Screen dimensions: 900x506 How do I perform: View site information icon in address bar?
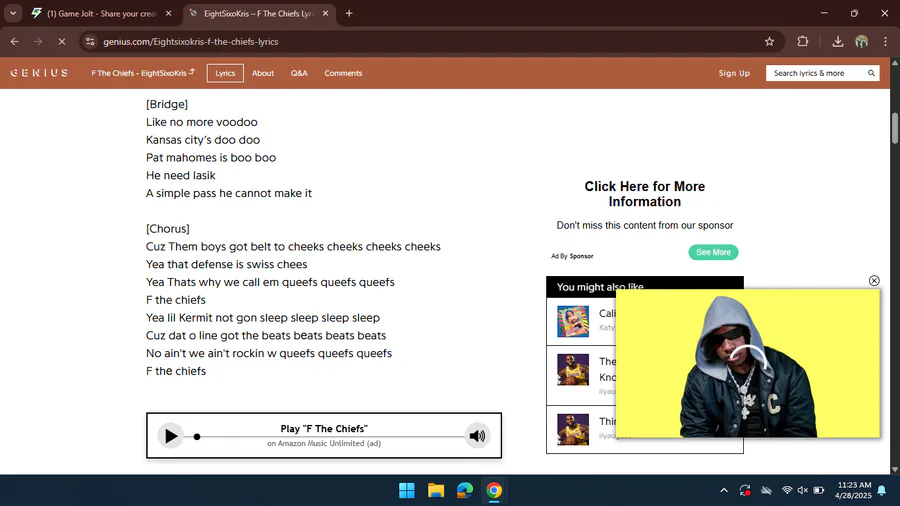coord(90,41)
